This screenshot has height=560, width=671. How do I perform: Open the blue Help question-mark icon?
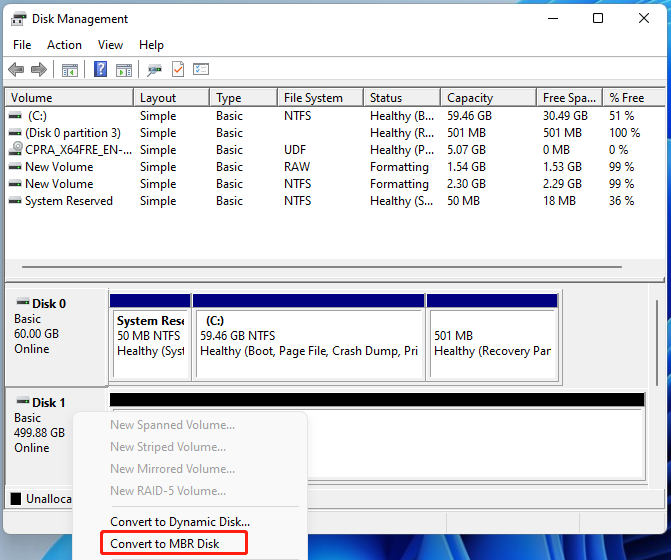point(101,69)
